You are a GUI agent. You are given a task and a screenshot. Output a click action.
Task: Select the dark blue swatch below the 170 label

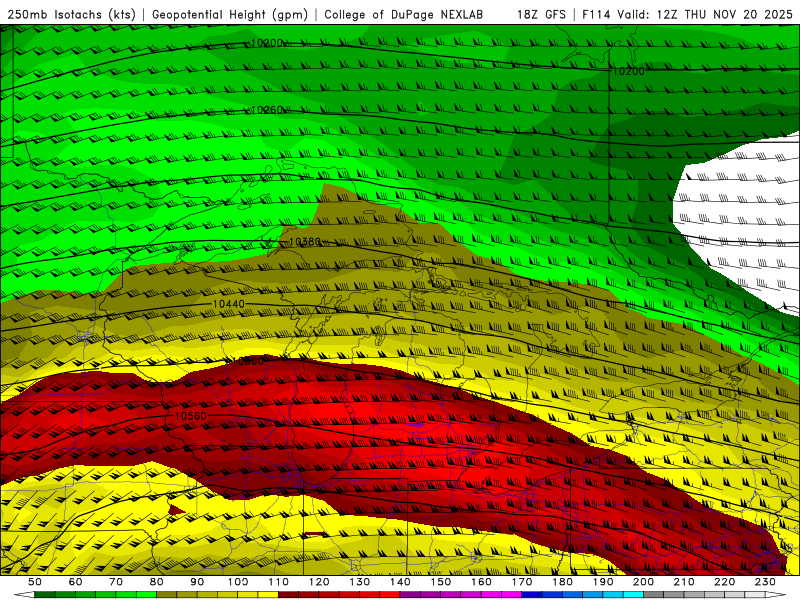coord(532,595)
